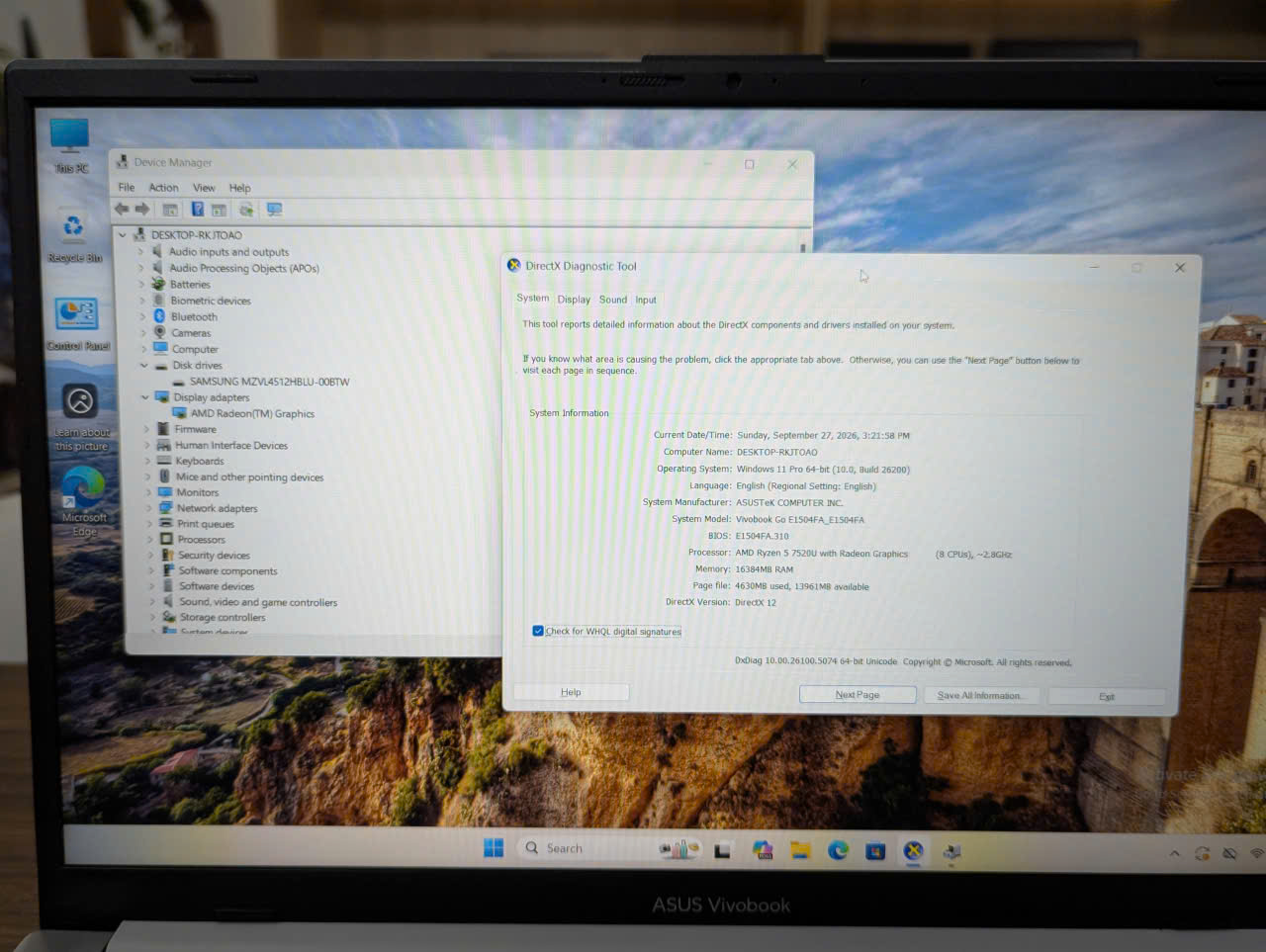The image size is (1266, 952).
Task: Select 'Software devices' in the device tree
Action: pyautogui.click(x=217, y=586)
